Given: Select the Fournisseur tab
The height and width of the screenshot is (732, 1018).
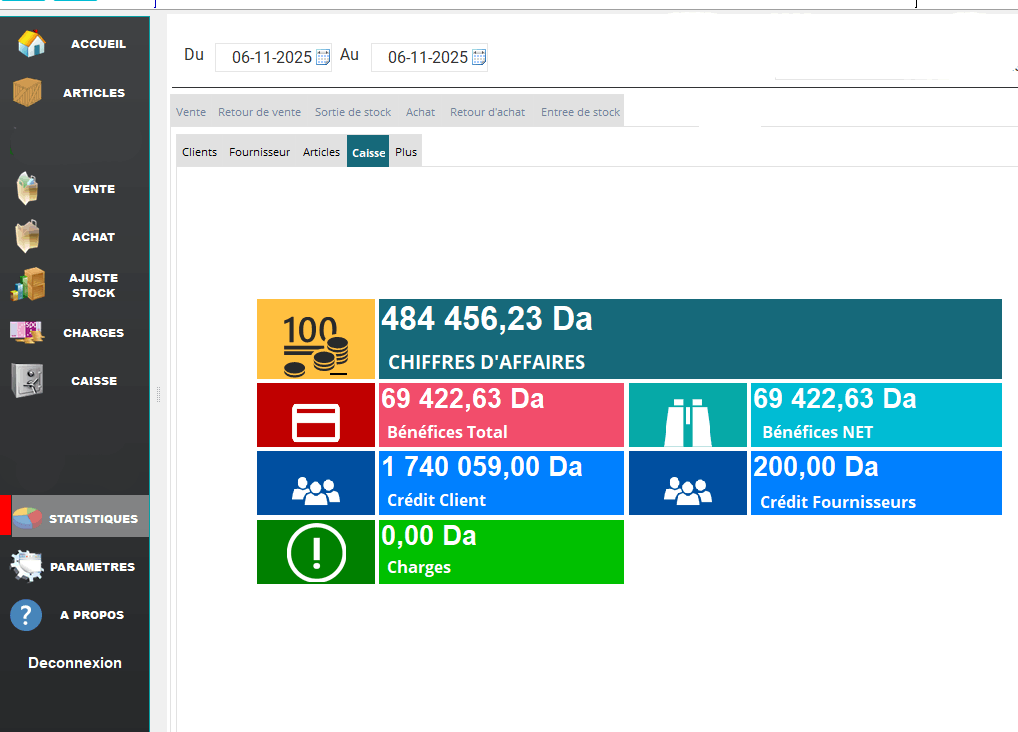Looking at the screenshot, I should 259,152.
